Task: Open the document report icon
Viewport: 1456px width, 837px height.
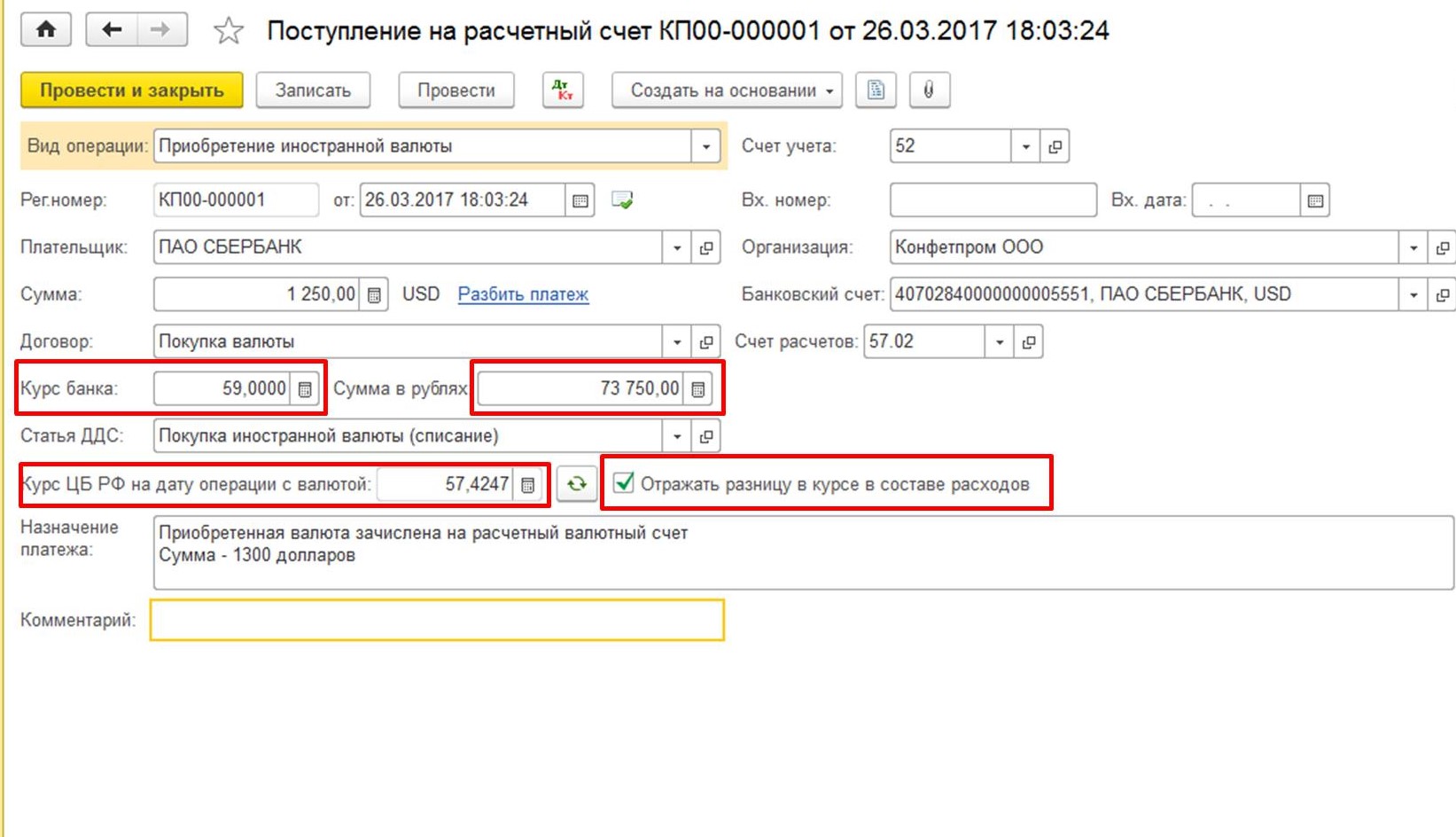Action: tap(876, 90)
